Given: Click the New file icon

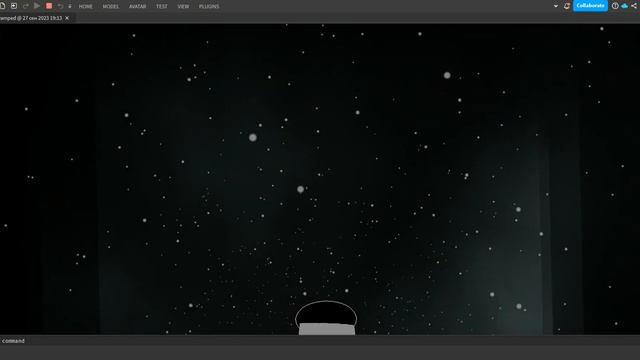Looking at the screenshot, I should coord(2,6).
